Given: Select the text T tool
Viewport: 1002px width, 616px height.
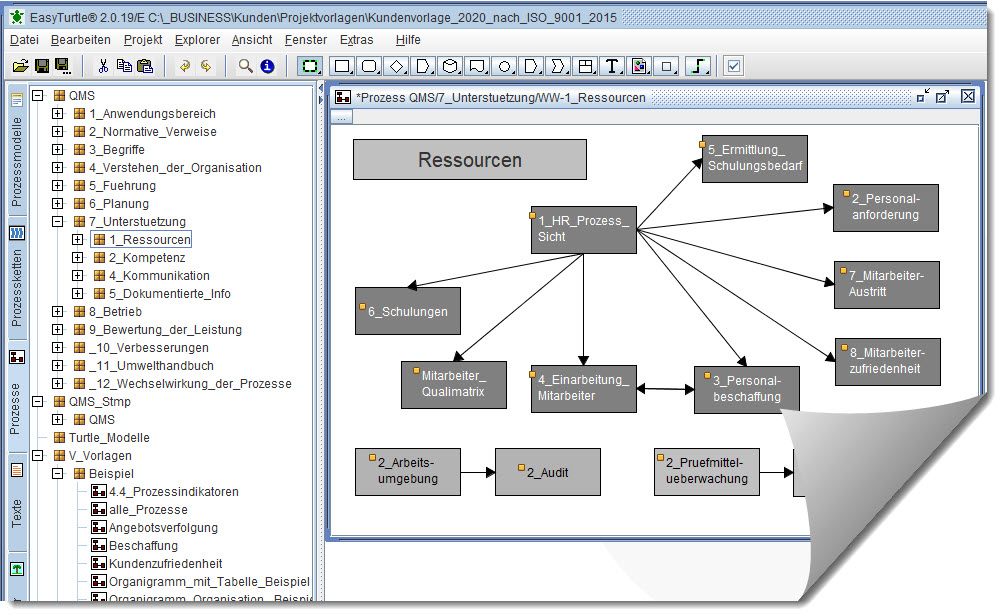Looking at the screenshot, I should tap(612, 66).
